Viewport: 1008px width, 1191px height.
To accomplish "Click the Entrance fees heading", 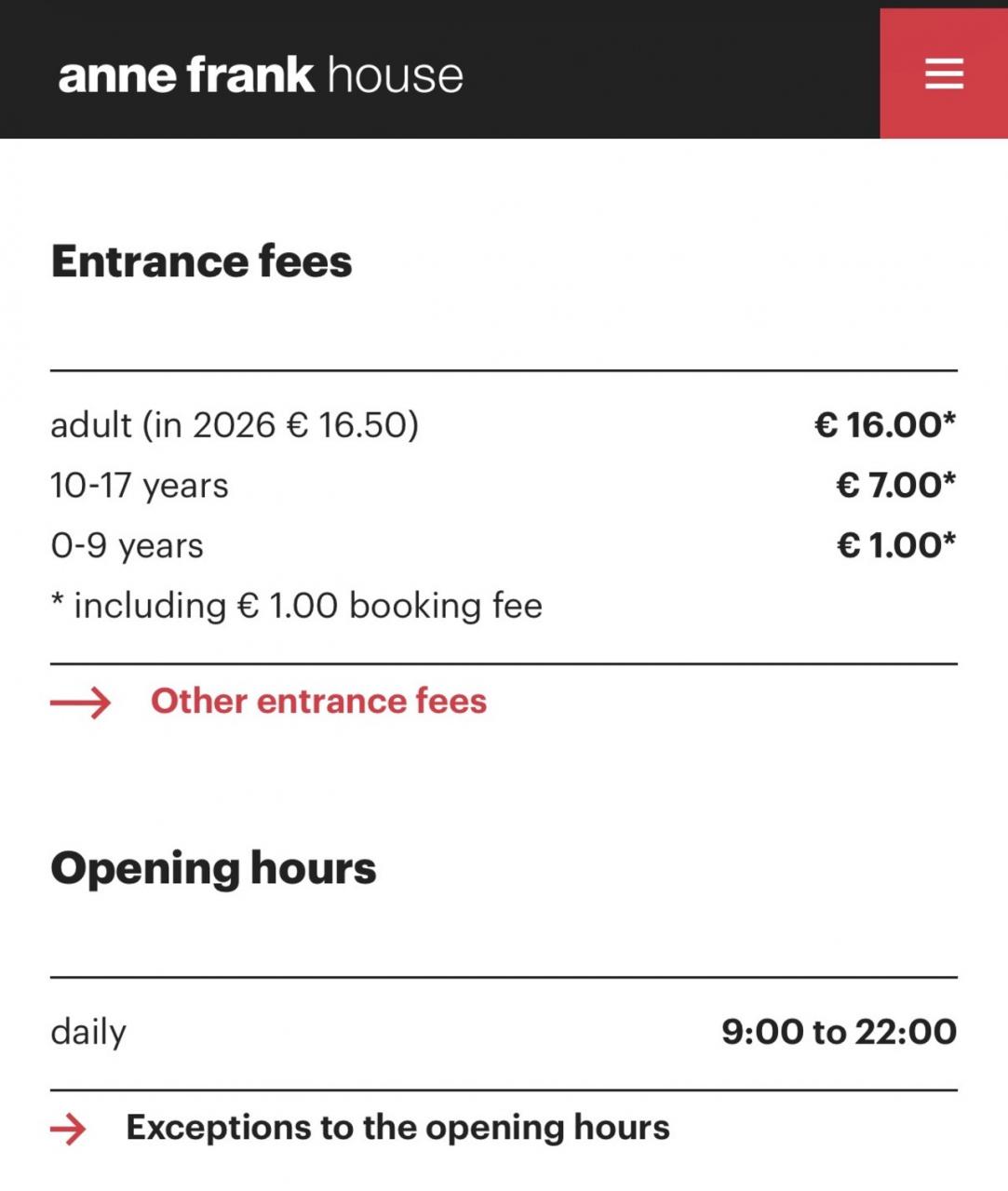I will point(202,261).
